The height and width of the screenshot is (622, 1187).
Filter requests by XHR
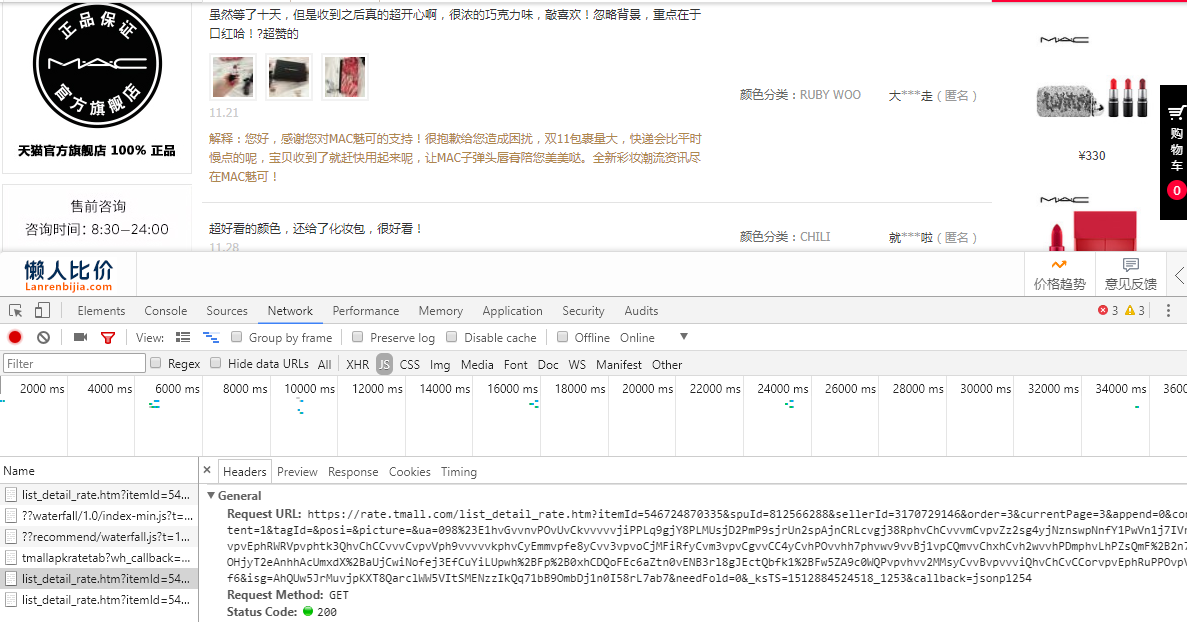(x=357, y=365)
